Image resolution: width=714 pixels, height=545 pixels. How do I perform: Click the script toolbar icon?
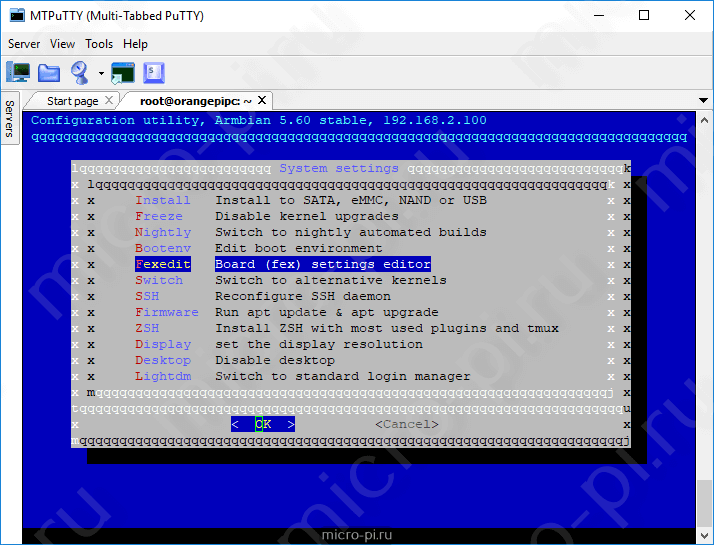(154, 73)
